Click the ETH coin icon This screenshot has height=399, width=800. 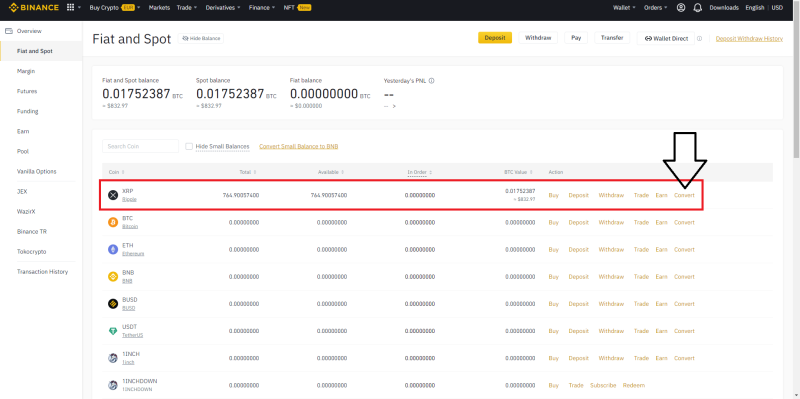pos(113,250)
